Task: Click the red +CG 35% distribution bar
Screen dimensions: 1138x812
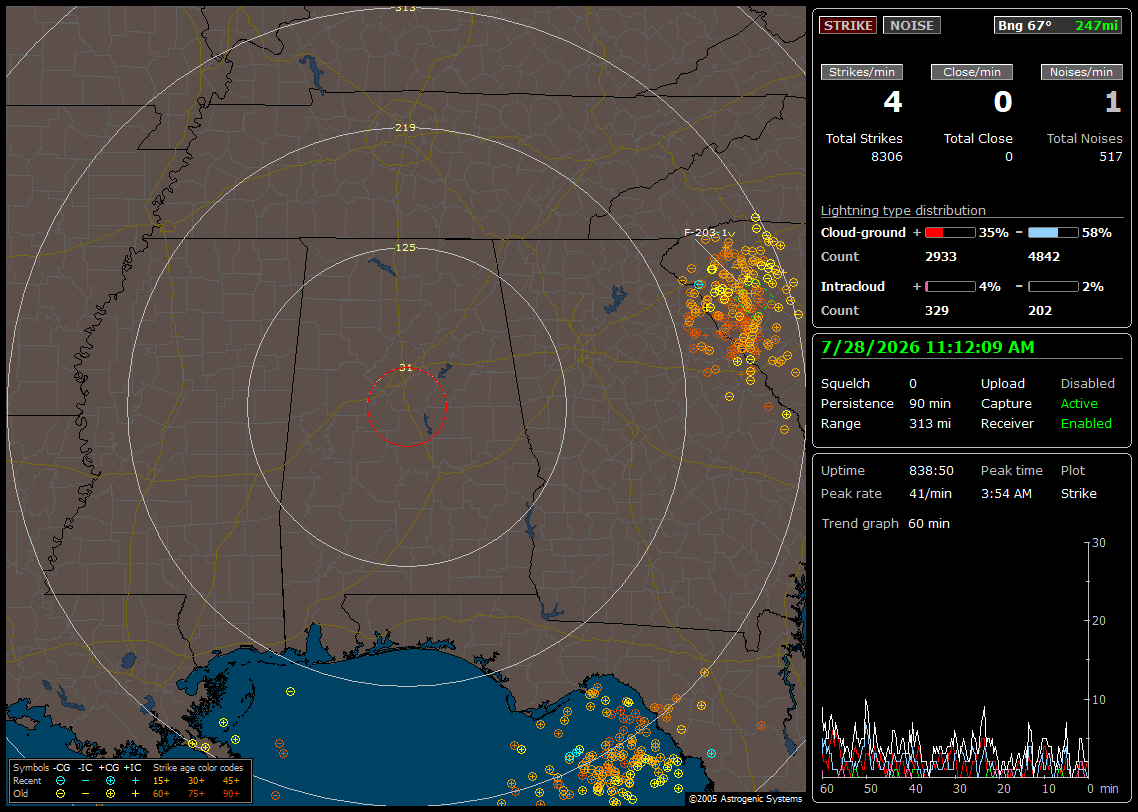Action: click(950, 233)
